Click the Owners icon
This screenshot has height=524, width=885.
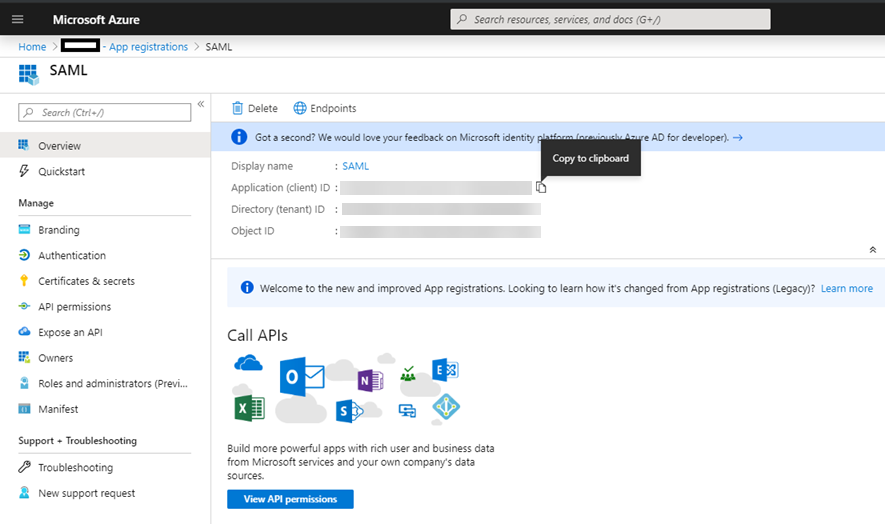point(24,357)
